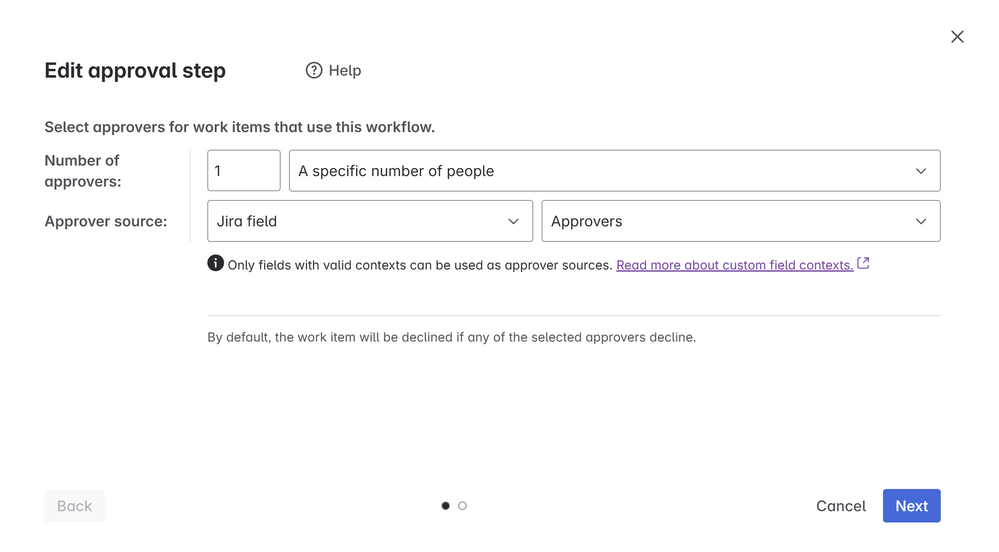The image size is (999, 552).
Task: Click the chevron of the specific number dropdown
Action: [921, 171]
